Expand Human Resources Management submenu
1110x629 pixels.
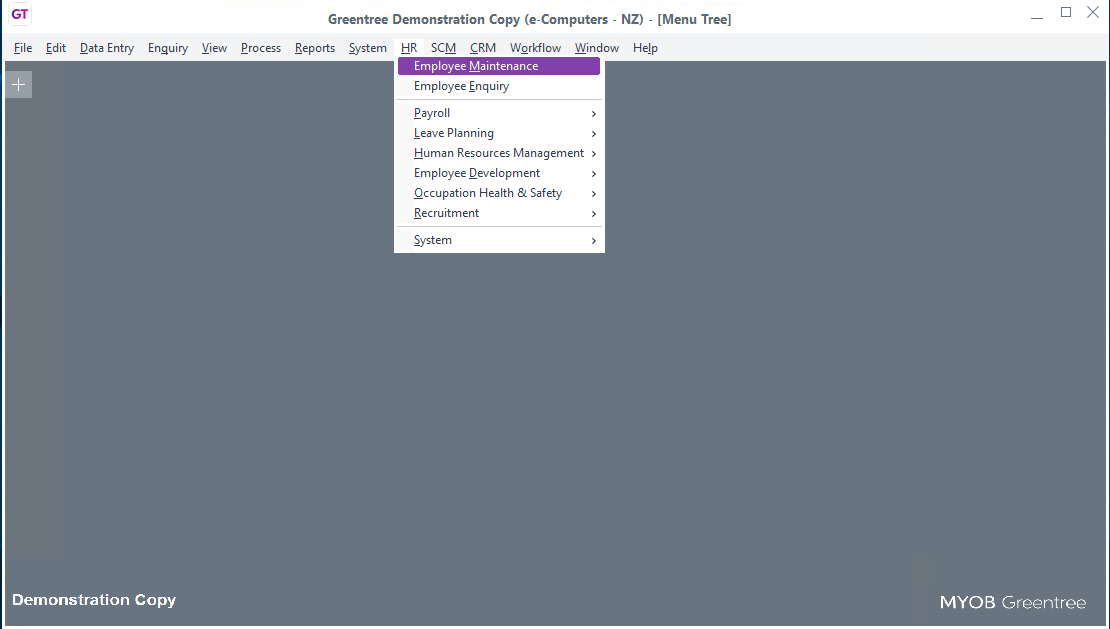tap(498, 153)
